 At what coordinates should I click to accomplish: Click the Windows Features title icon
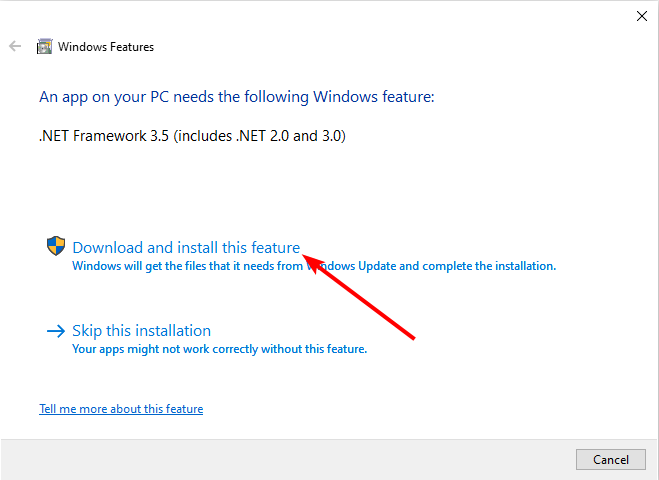(45, 46)
